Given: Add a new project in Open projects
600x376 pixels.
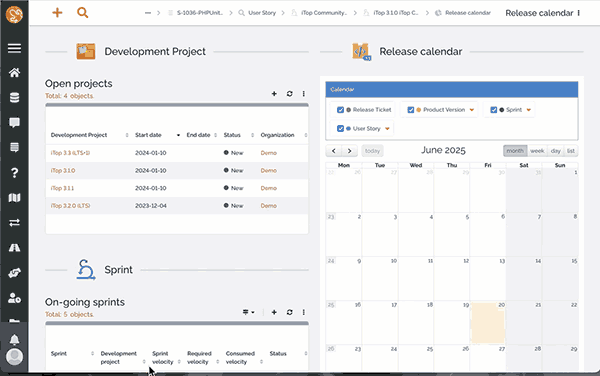Looking at the screenshot, I should click(x=274, y=94).
